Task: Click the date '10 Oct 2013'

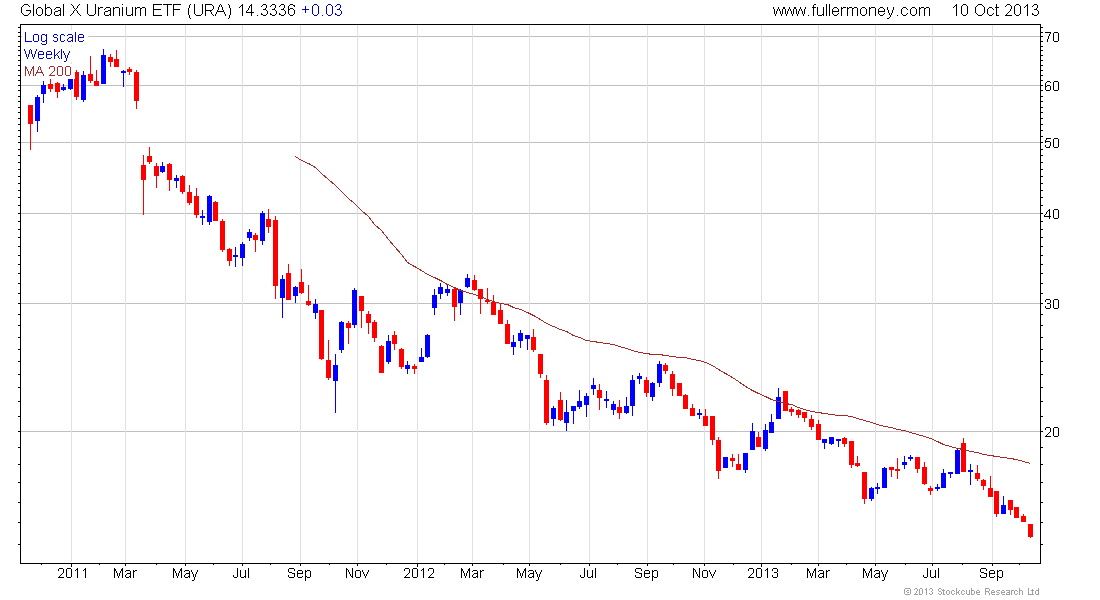Action: [995, 11]
